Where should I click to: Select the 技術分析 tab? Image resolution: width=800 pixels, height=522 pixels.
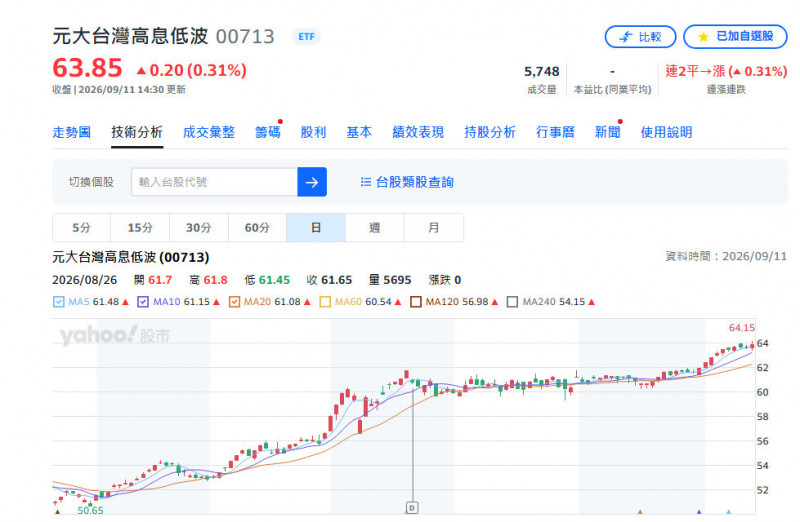click(137, 133)
